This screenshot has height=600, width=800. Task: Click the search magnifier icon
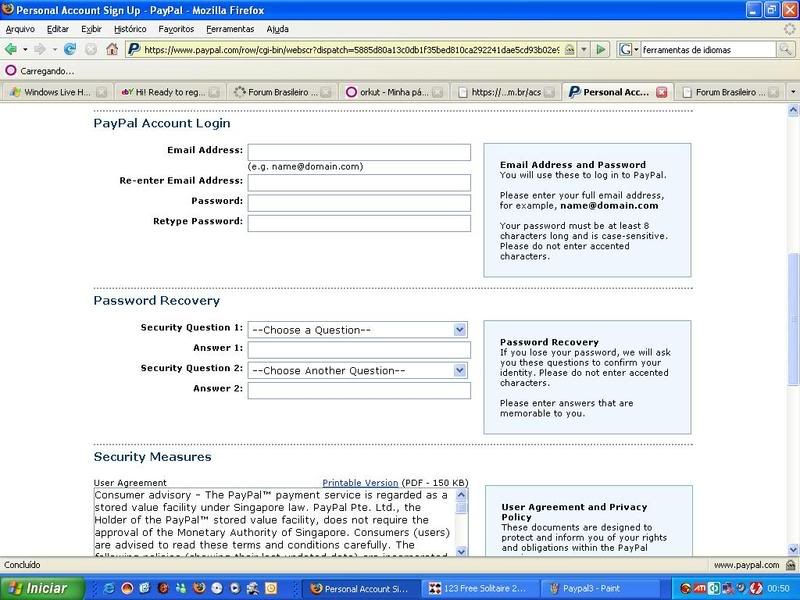785,49
